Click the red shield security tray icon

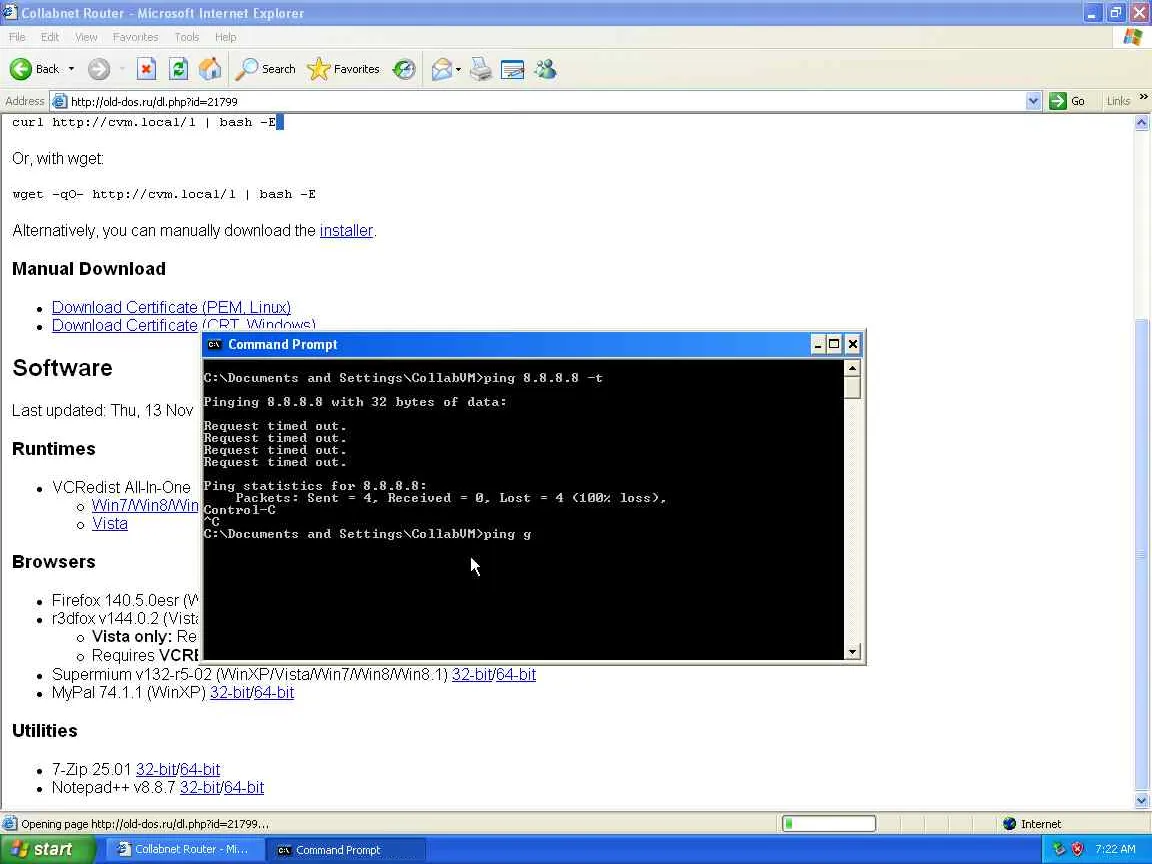(1078, 849)
